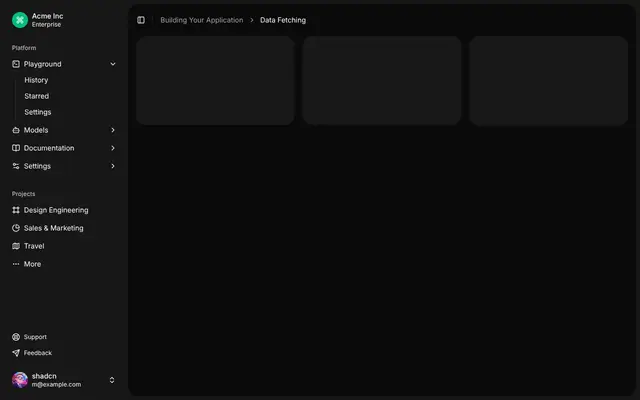Open the shadcn user account switcher
The width and height of the screenshot is (640, 400).
pyautogui.click(x=64, y=380)
